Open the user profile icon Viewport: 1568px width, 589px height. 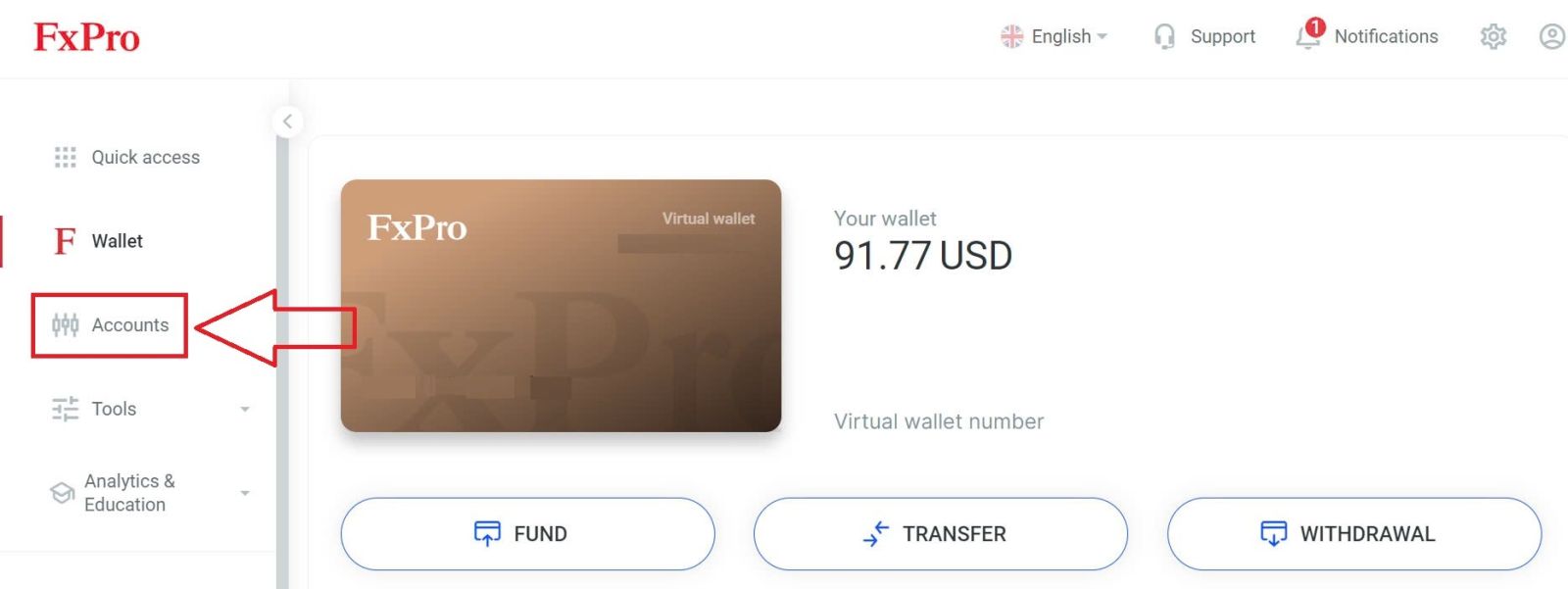coord(1551,36)
